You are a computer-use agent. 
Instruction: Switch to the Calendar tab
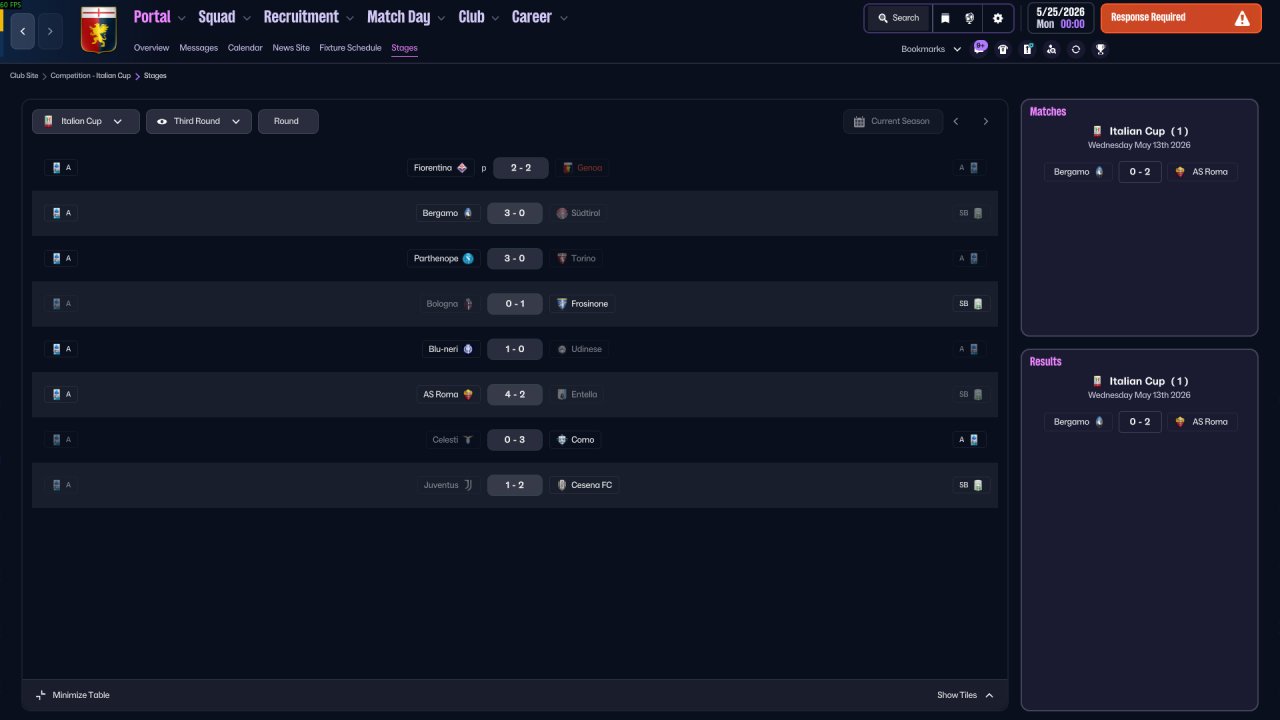245,48
